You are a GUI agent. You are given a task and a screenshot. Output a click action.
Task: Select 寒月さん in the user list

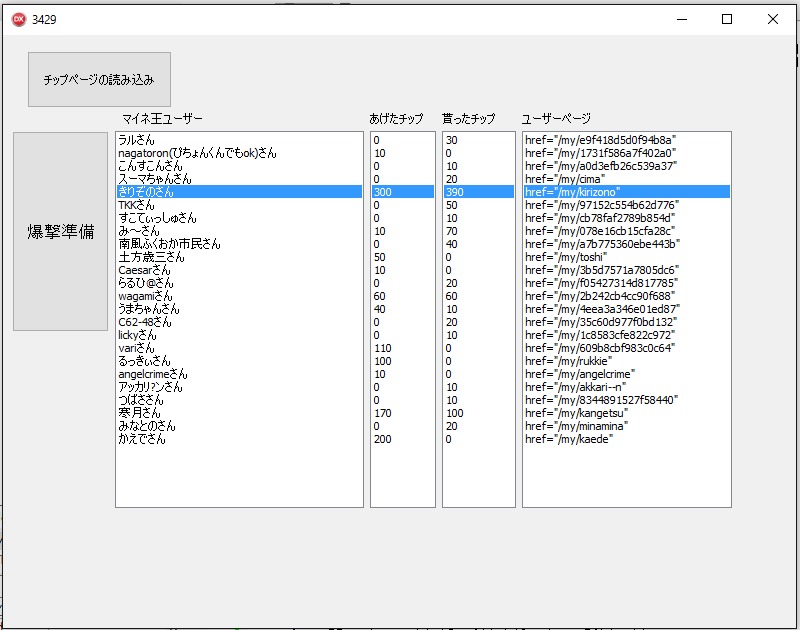(139, 413)
